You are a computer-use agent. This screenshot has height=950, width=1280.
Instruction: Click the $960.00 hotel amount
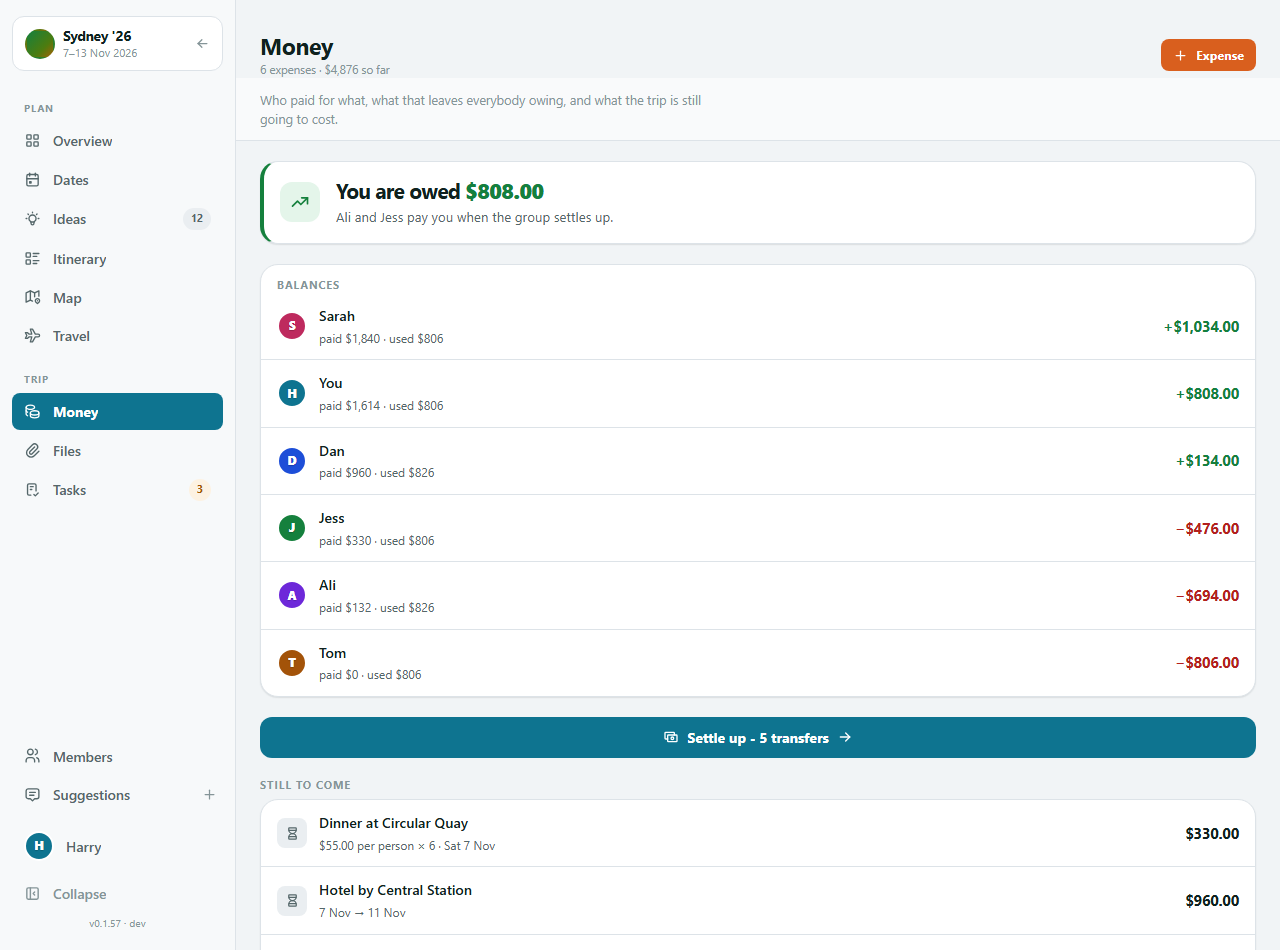click(x=1212, y=901)
